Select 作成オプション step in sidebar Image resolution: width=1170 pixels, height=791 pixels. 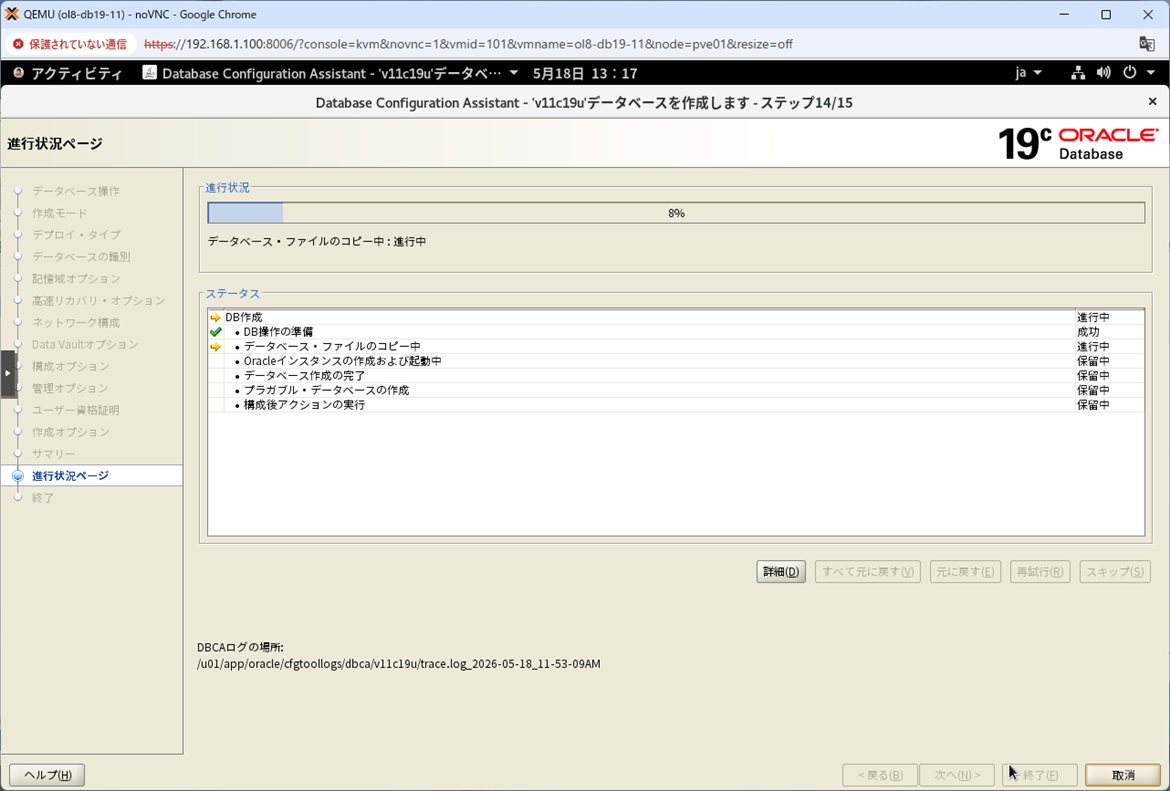pos(70,431)
